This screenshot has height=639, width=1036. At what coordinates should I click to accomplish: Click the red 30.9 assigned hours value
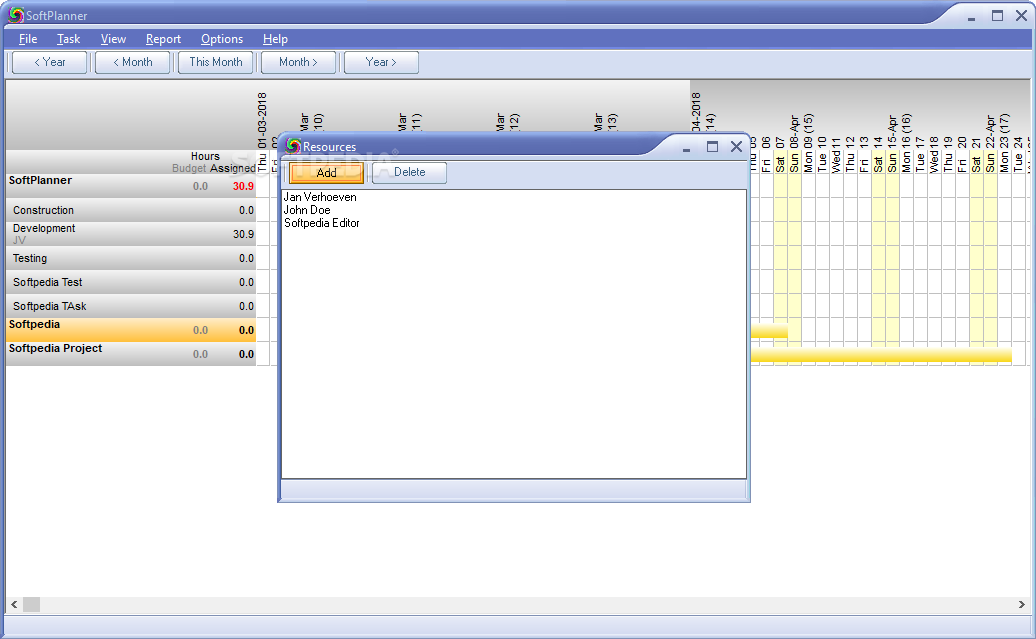coord(243,186)
